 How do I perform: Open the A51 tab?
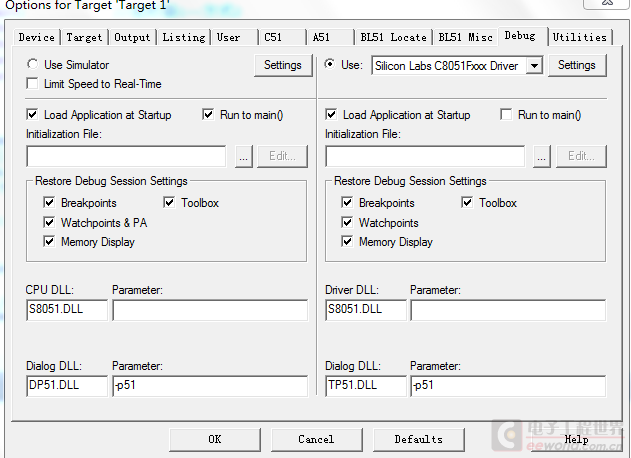[331, 37]
